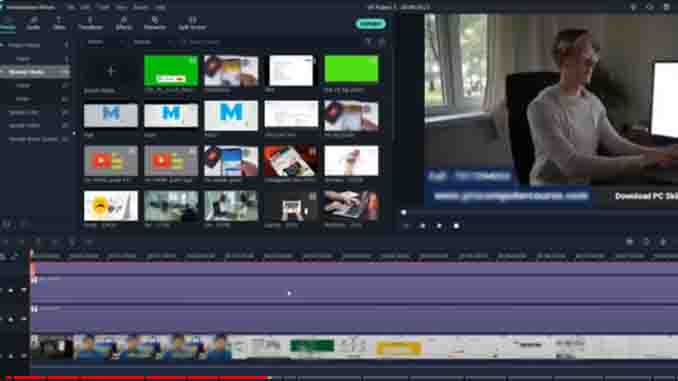Viewport: 678px width, 381px height.
Task: Select the green screen subscribe-button thumbnail
Action: point(171,71)
